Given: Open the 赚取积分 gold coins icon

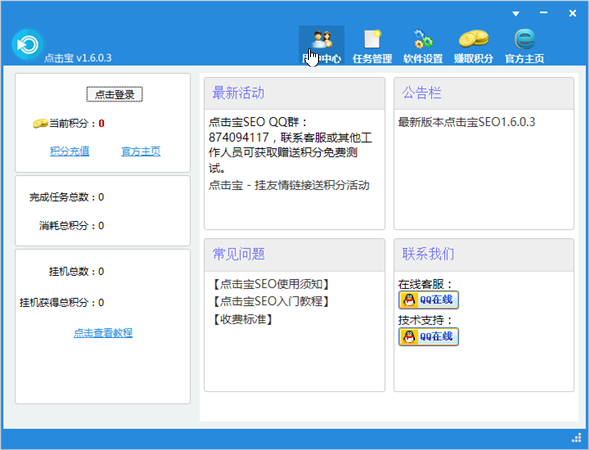Looking at the screenshot, I should tap(473, 45).
